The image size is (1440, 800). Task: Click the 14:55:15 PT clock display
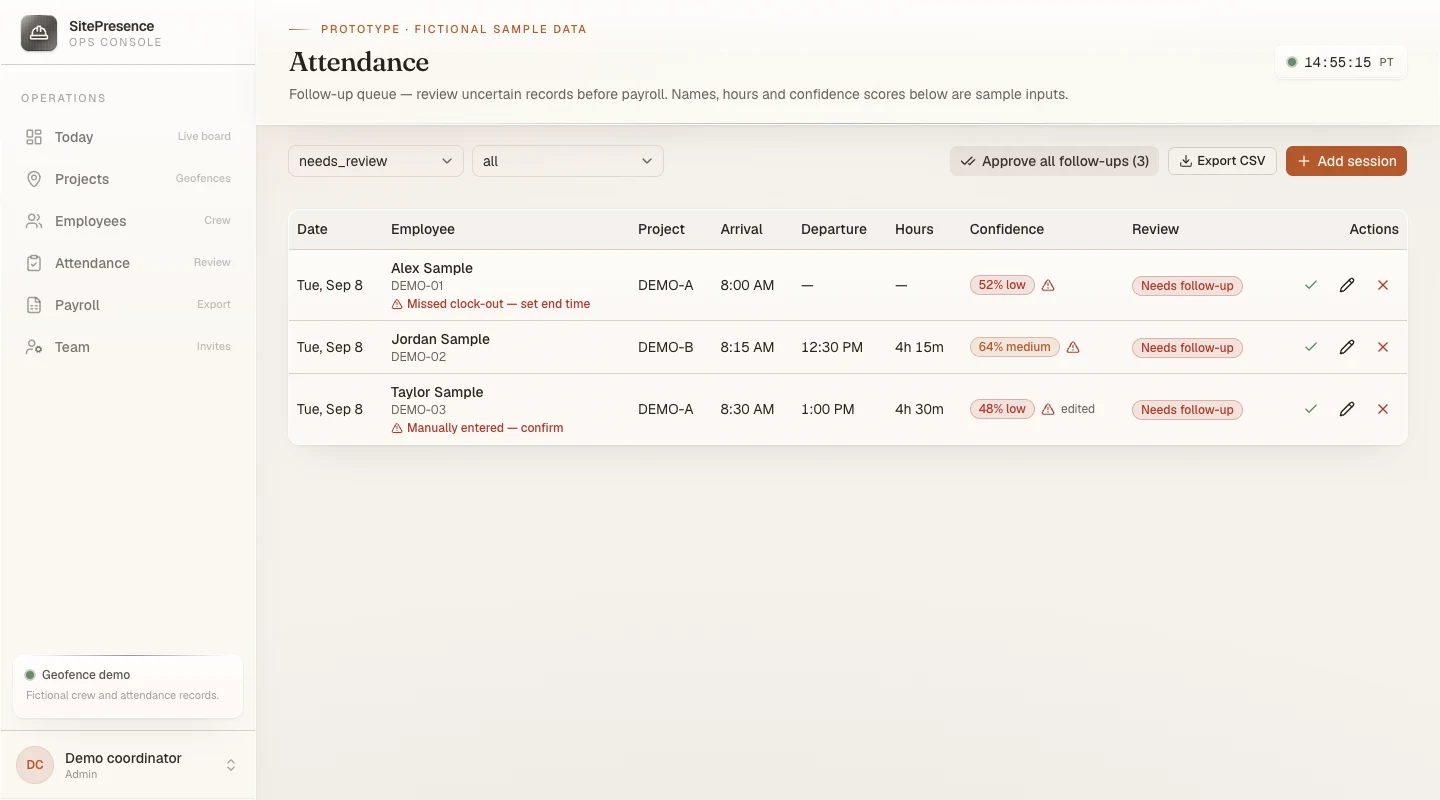(1342, 62)
